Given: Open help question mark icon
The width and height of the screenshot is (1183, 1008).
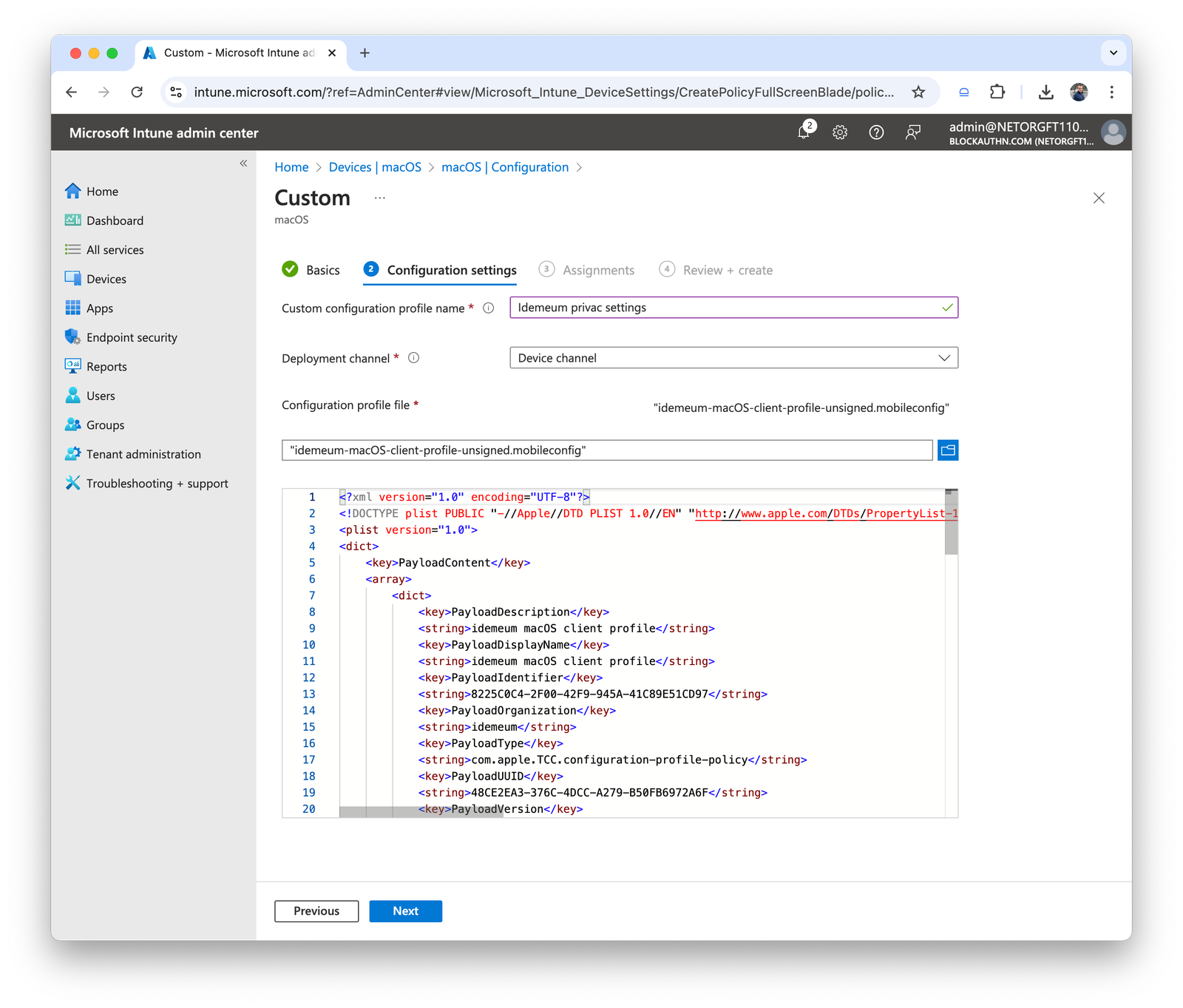Looking at the screenshot, I should [876, 132].
